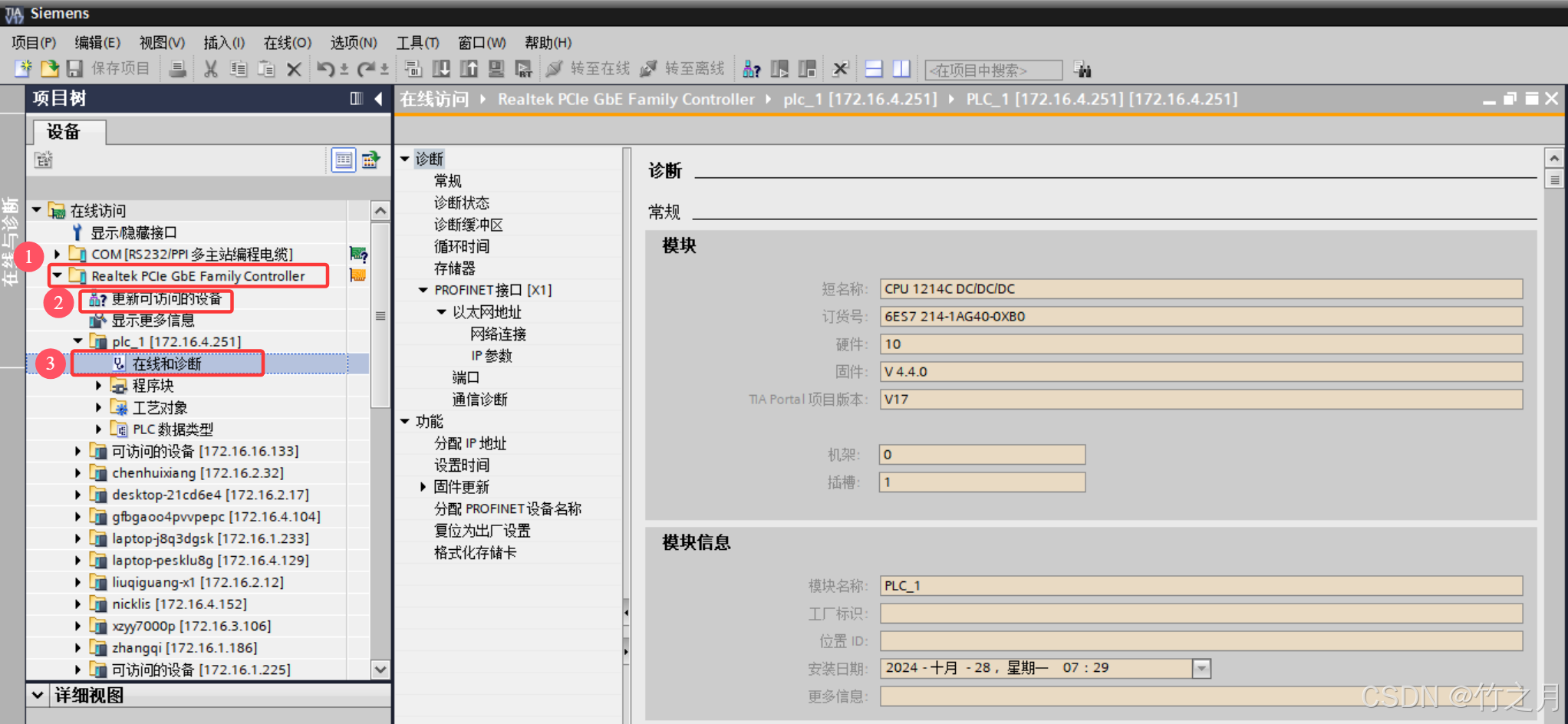This screenshot has height=724, width=1568.
Task: Open the 项目(P) menu
Action: pyautogui.click(x=35, y=43)
